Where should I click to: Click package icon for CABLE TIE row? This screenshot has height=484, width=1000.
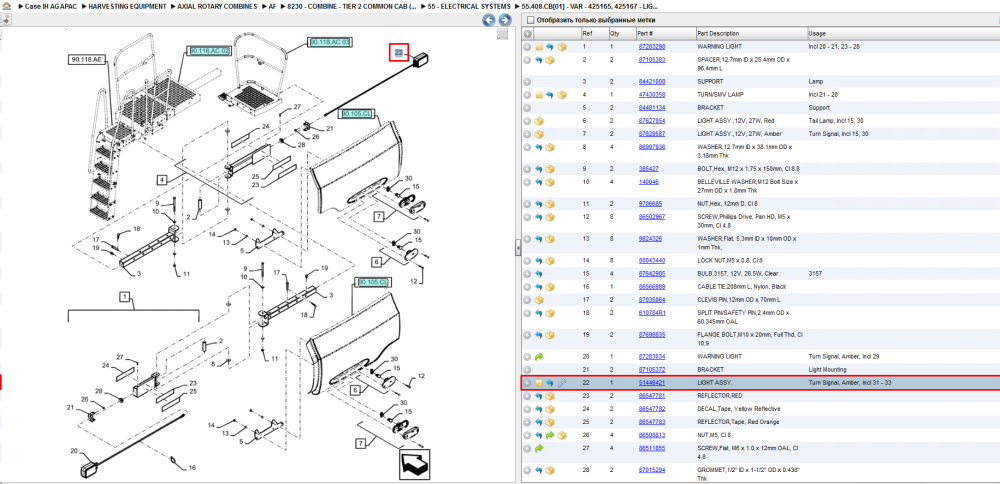(550, 287)
